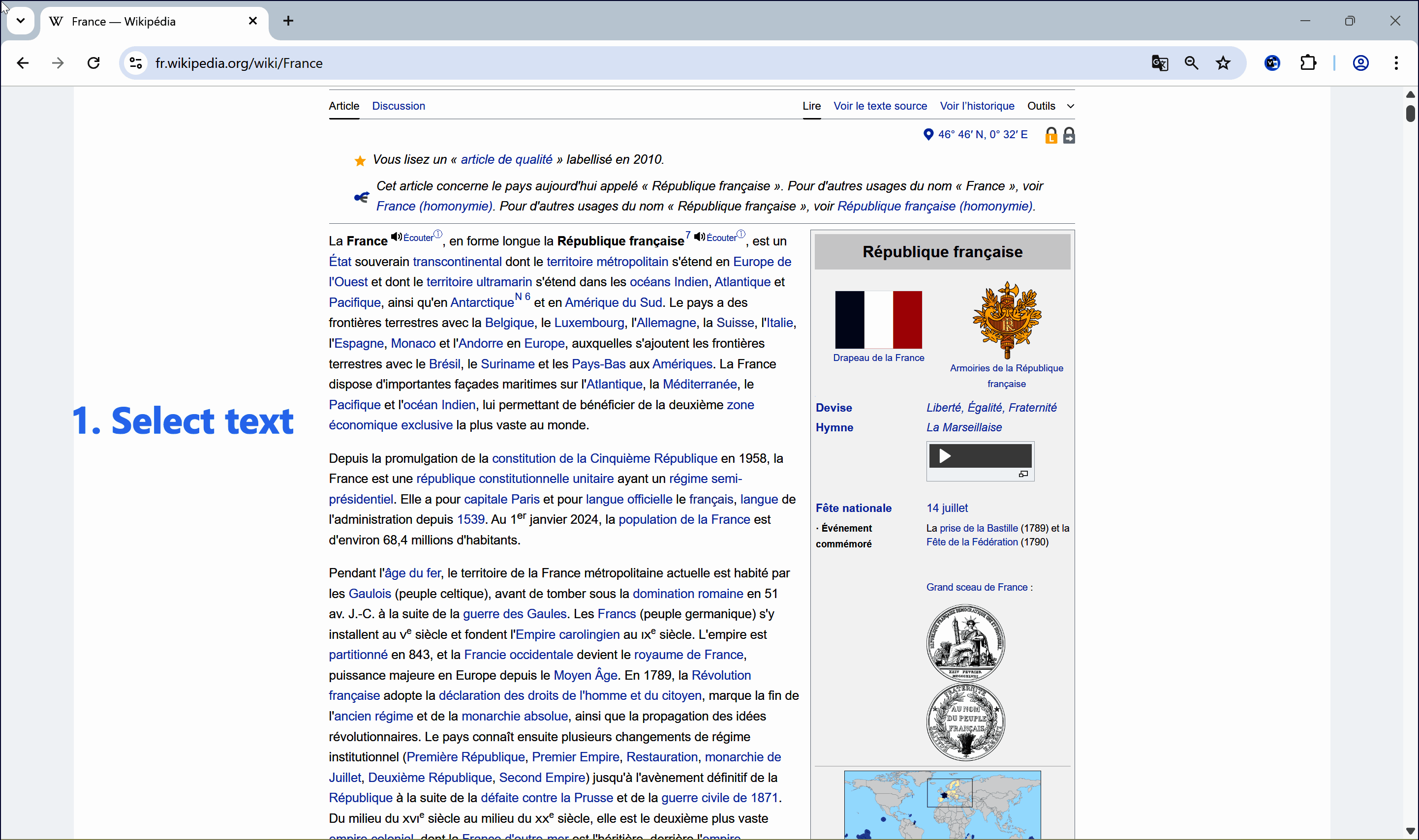This screenshot has height=840, width=1419.
Task: Open the Luxembourg link
Action: click(x=589, y=323)
